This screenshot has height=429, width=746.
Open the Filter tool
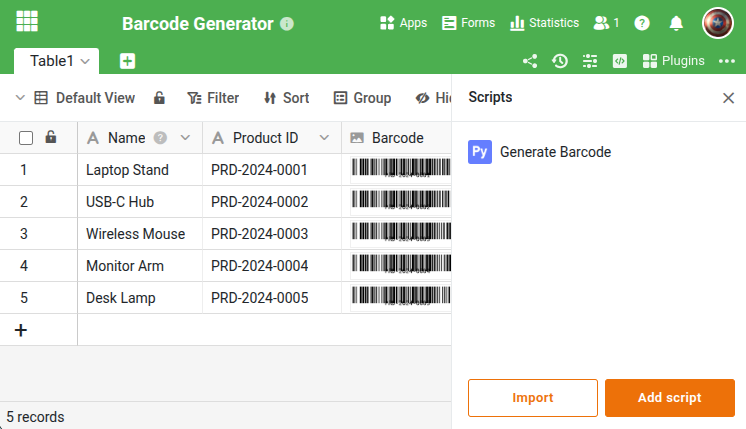click(213, 98)
